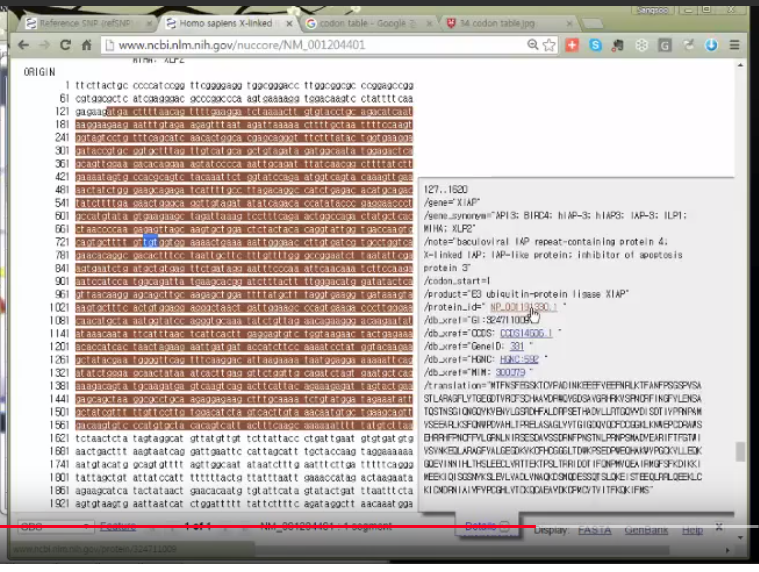Open a new tab with the blank tab button
Screen dimensions: 759x572
[592, 23]
